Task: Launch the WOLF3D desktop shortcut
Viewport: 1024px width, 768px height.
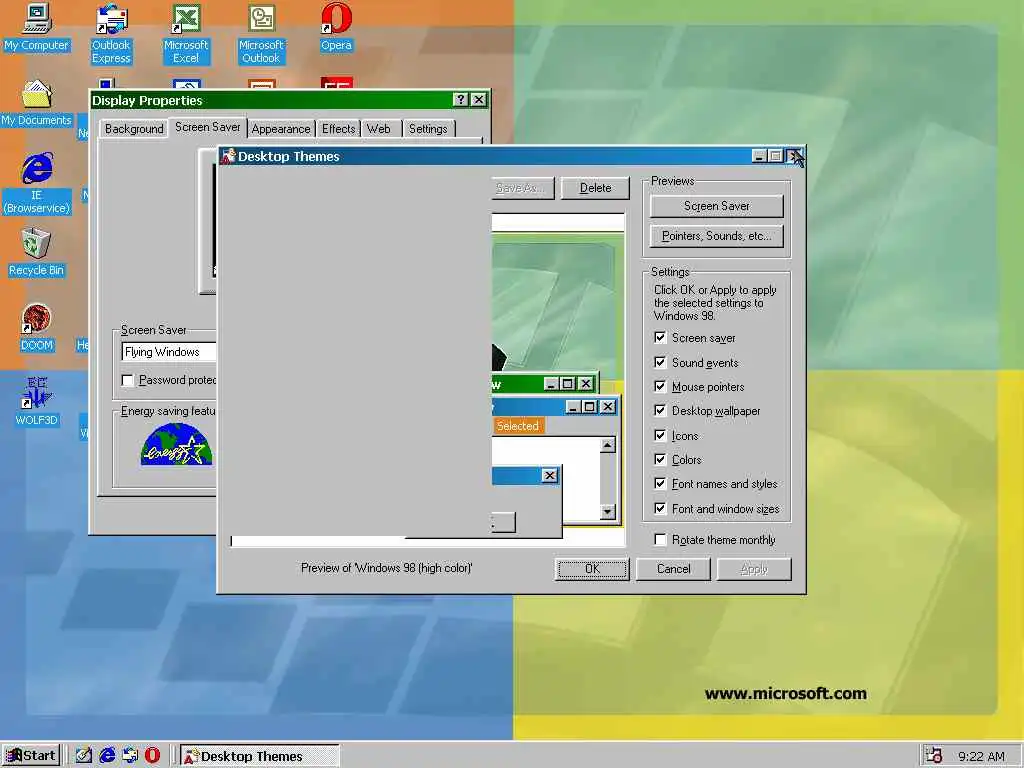Action: (37, 402)
